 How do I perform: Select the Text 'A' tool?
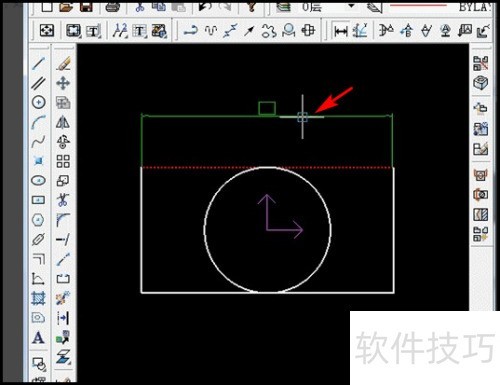tap(38, 337)
